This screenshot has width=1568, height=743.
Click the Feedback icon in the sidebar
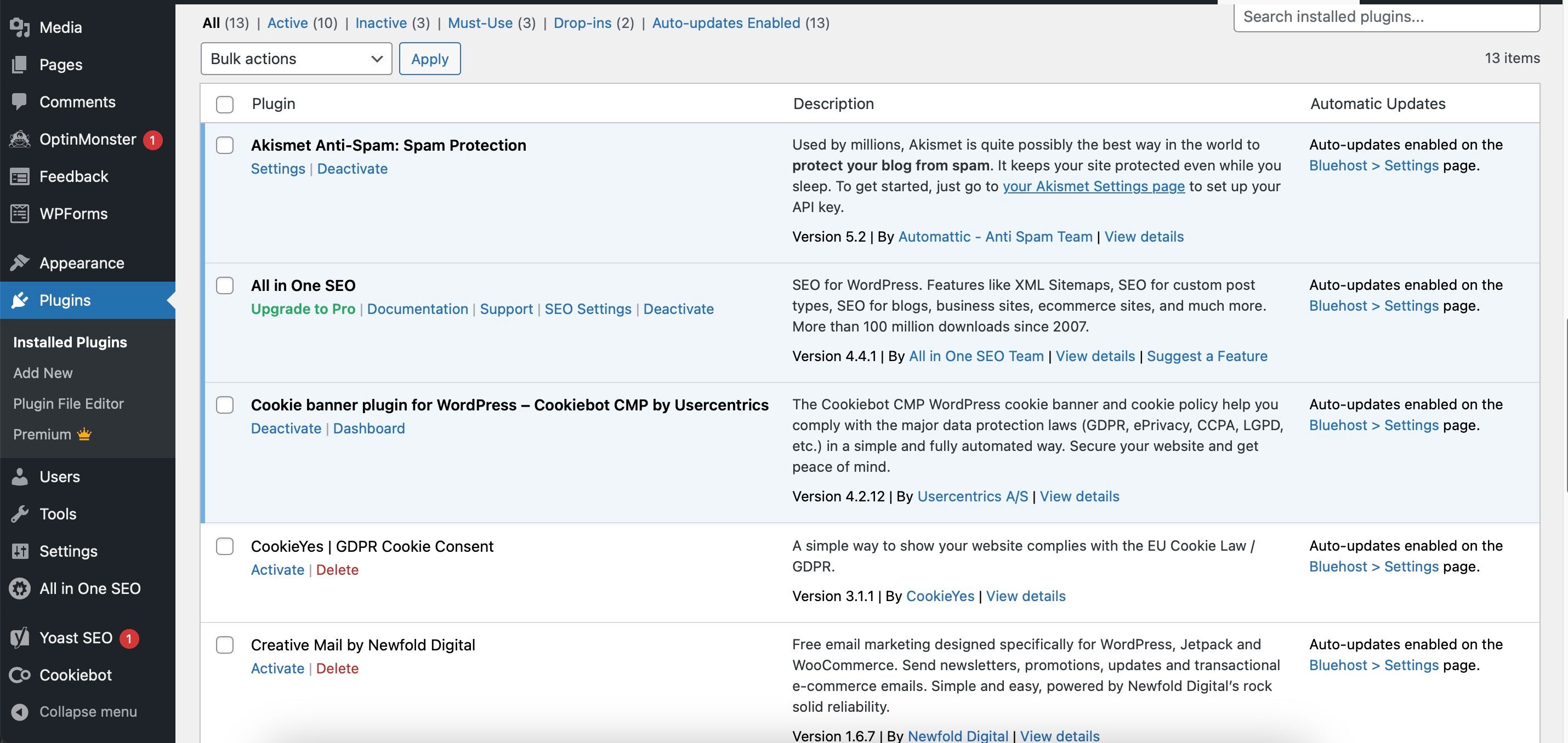[x=20, y=176]
